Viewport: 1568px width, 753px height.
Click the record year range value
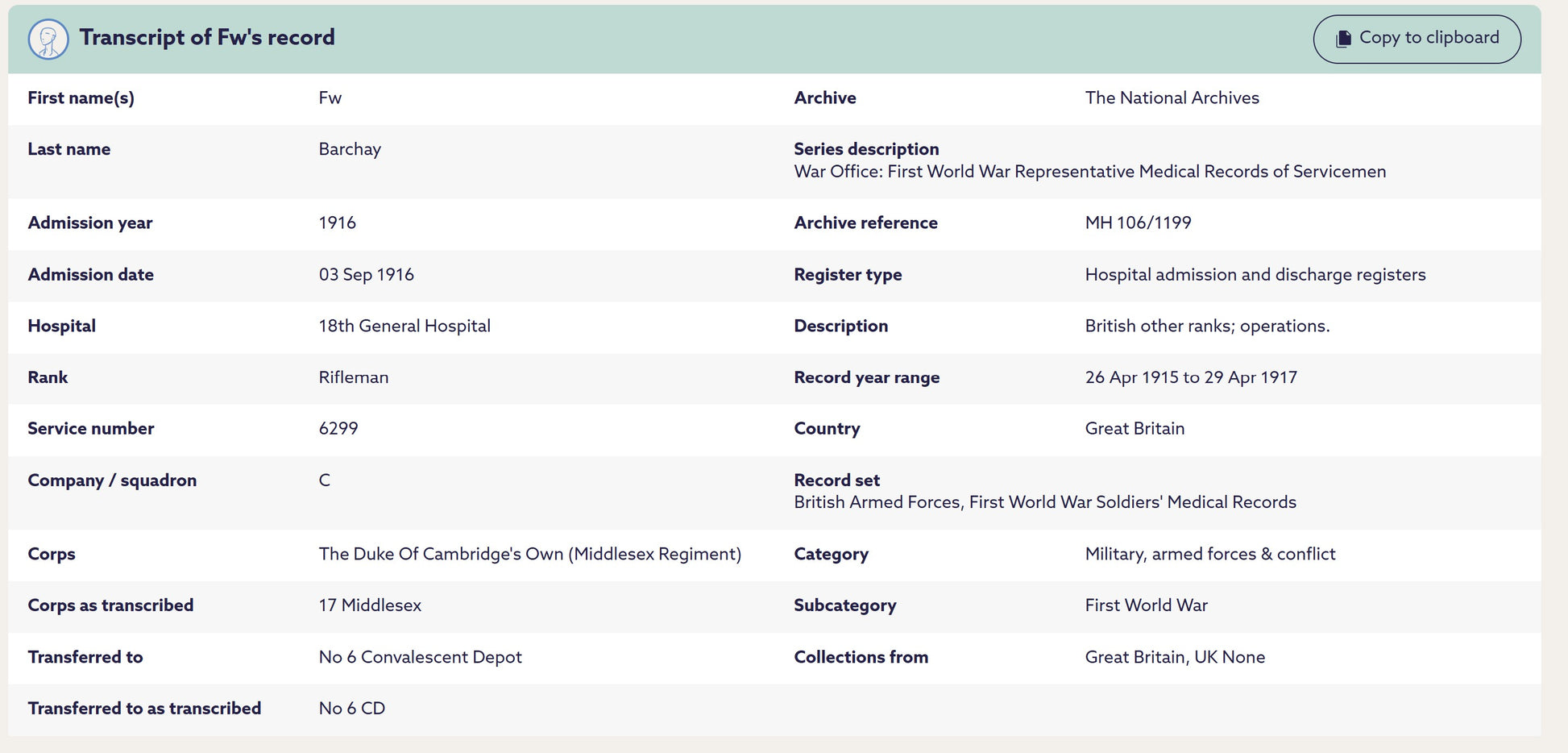coord(1191,377)
